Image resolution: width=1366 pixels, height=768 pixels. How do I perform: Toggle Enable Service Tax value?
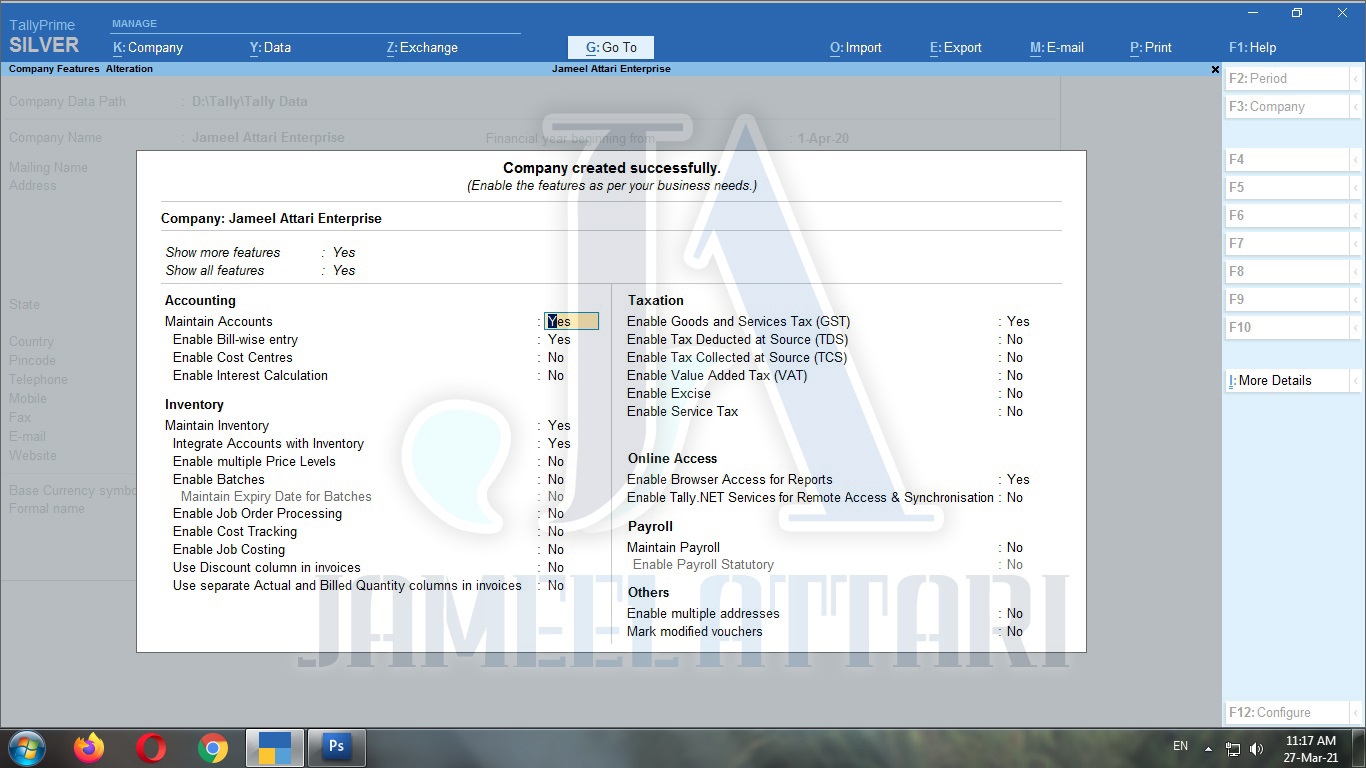(x=1015, y=411)
